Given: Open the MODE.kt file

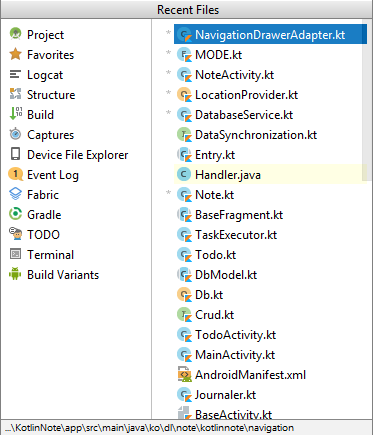Looking at the screenshot, I should pyautogui.click(x=218, y=55).
